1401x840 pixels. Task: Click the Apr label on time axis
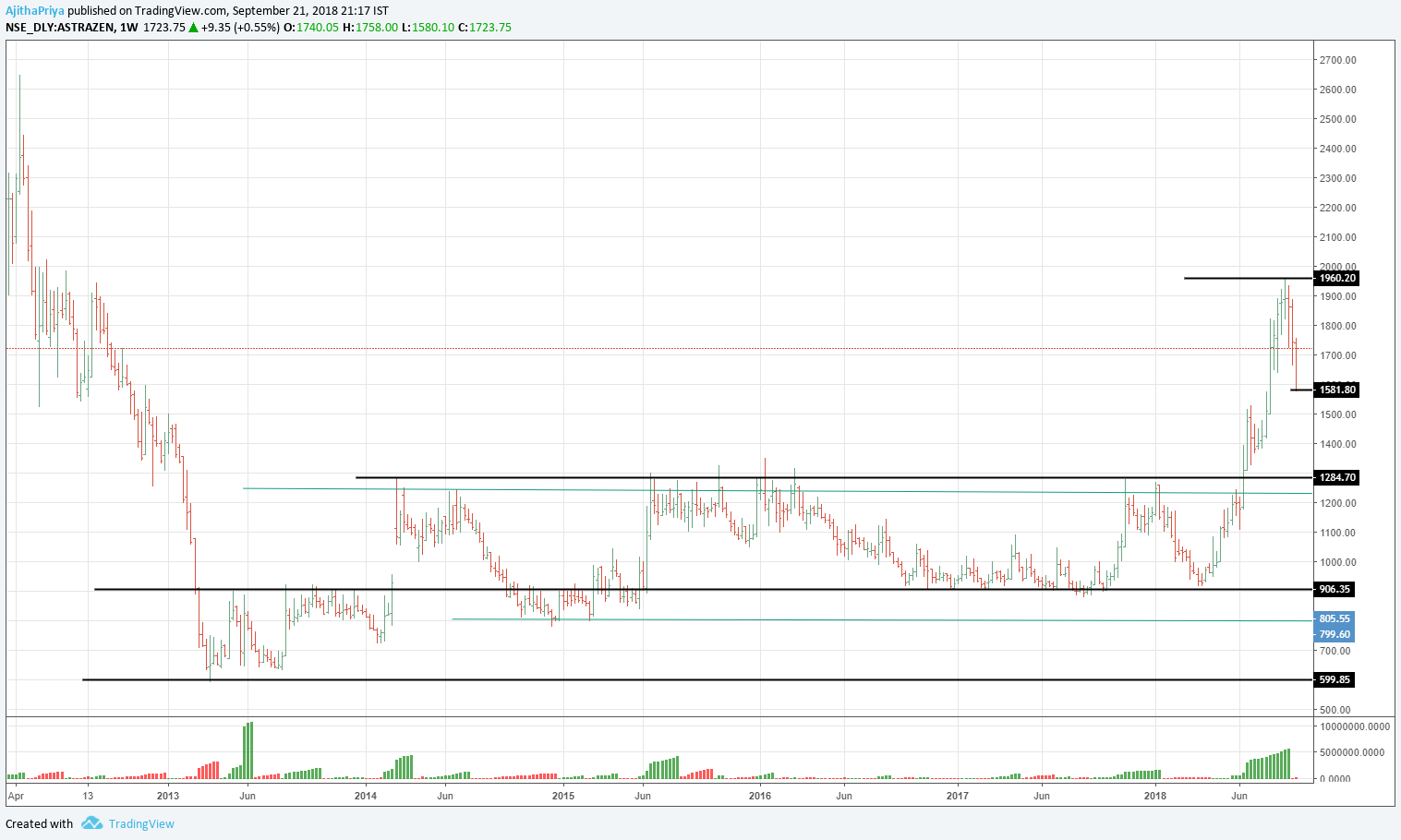coord(17,796)
